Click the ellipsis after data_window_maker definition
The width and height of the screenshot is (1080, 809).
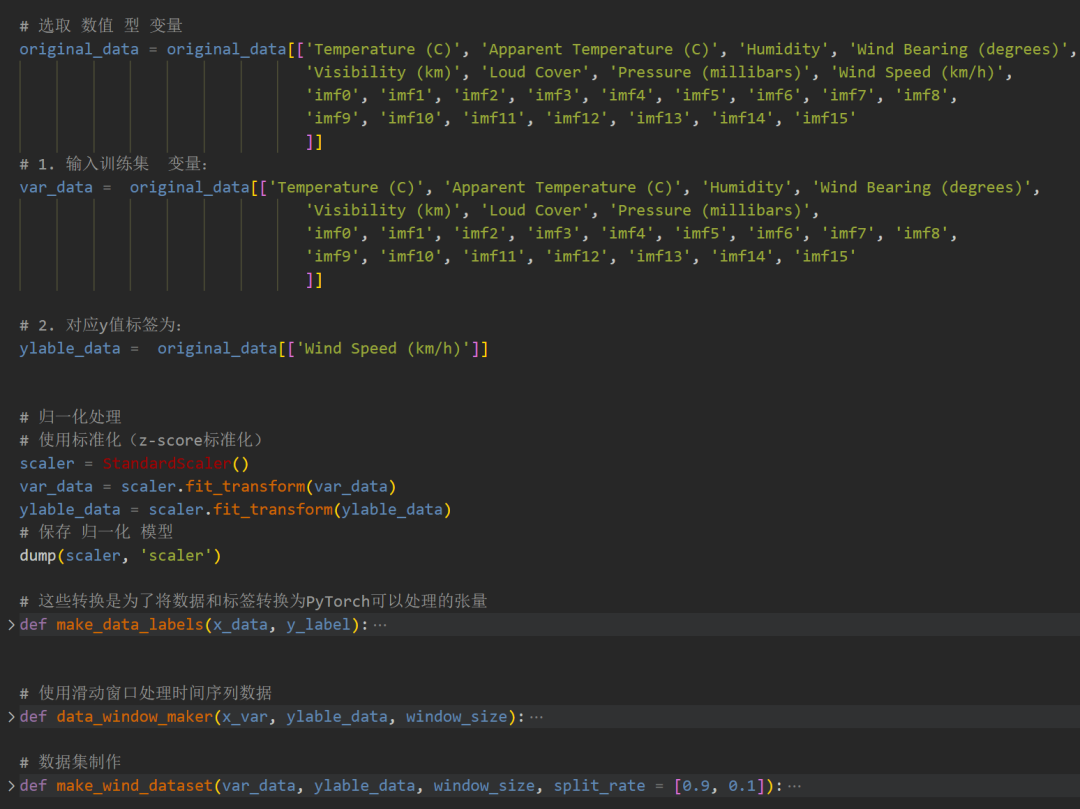pos(536,717)
